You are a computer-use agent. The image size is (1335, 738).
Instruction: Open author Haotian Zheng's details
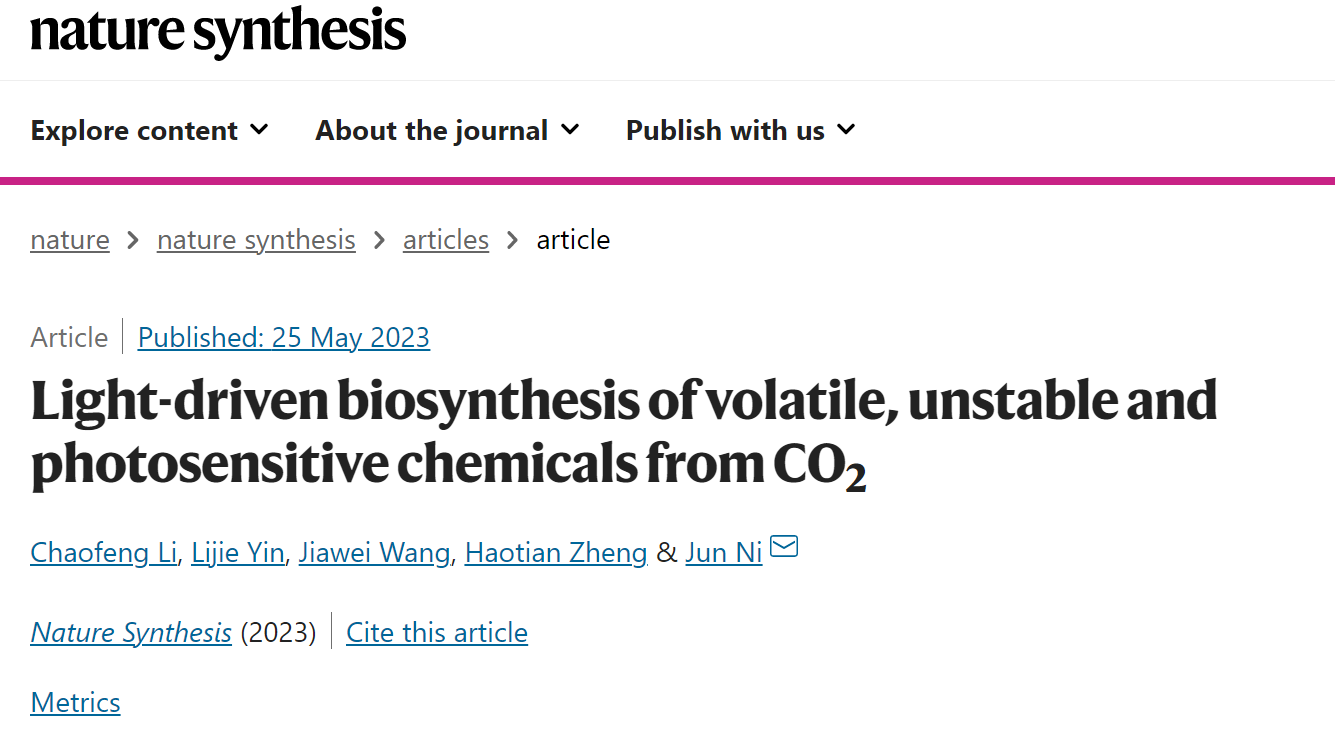(x=556, y=552)
